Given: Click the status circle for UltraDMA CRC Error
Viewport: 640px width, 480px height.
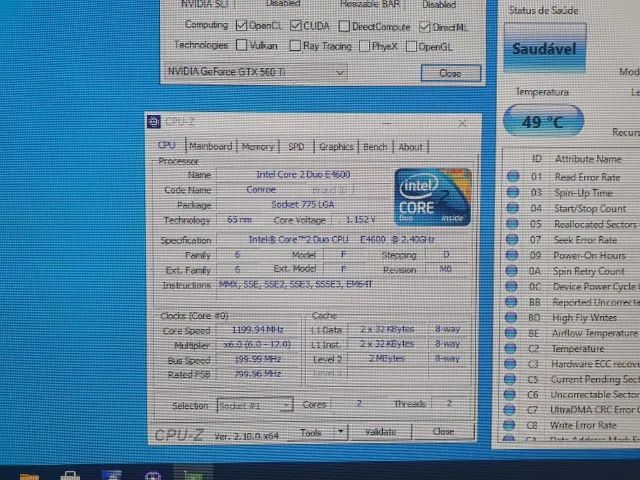Looking at the screenshot, I should 509,409.
